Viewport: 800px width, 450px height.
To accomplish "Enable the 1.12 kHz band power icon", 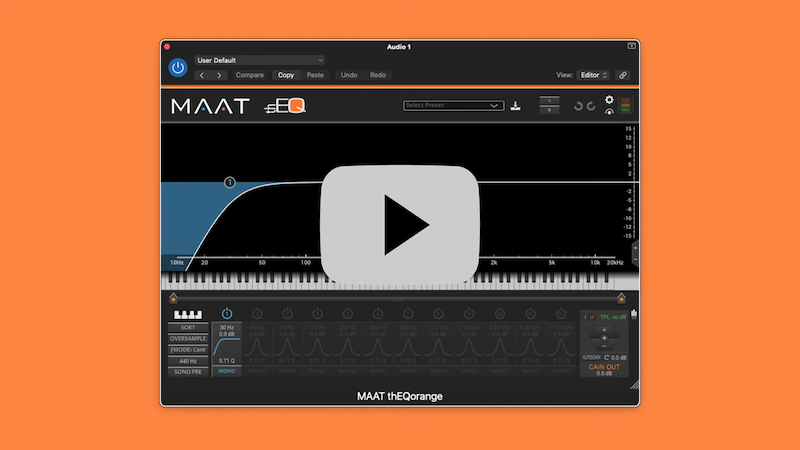I will point(438,313).
